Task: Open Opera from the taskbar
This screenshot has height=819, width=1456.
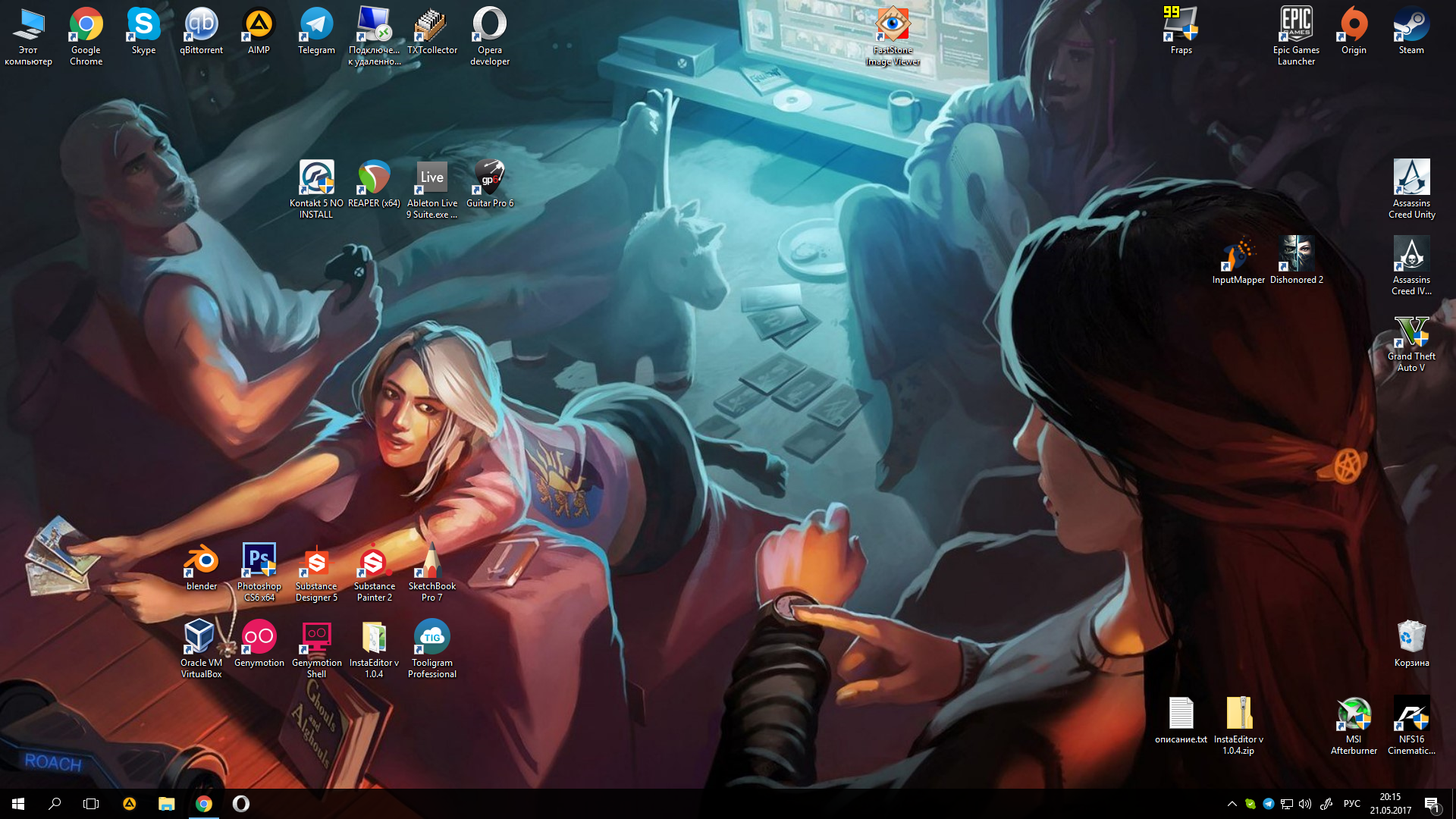Action: point(240,804)
